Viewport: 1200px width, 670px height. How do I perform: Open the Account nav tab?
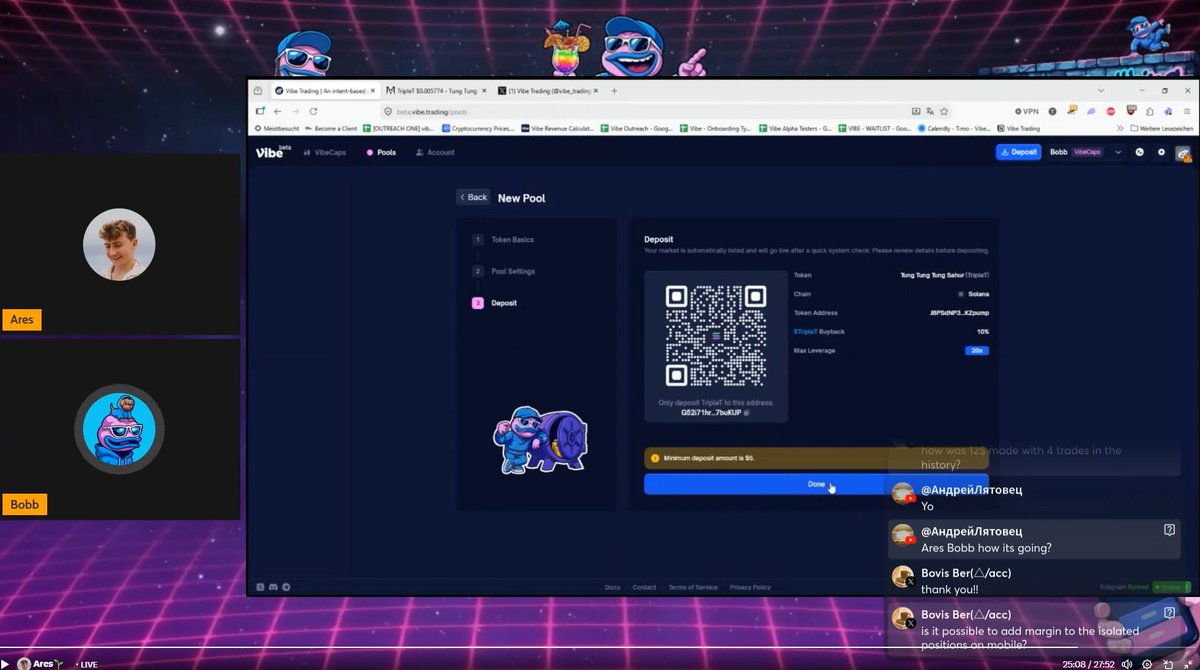[435, 153]
